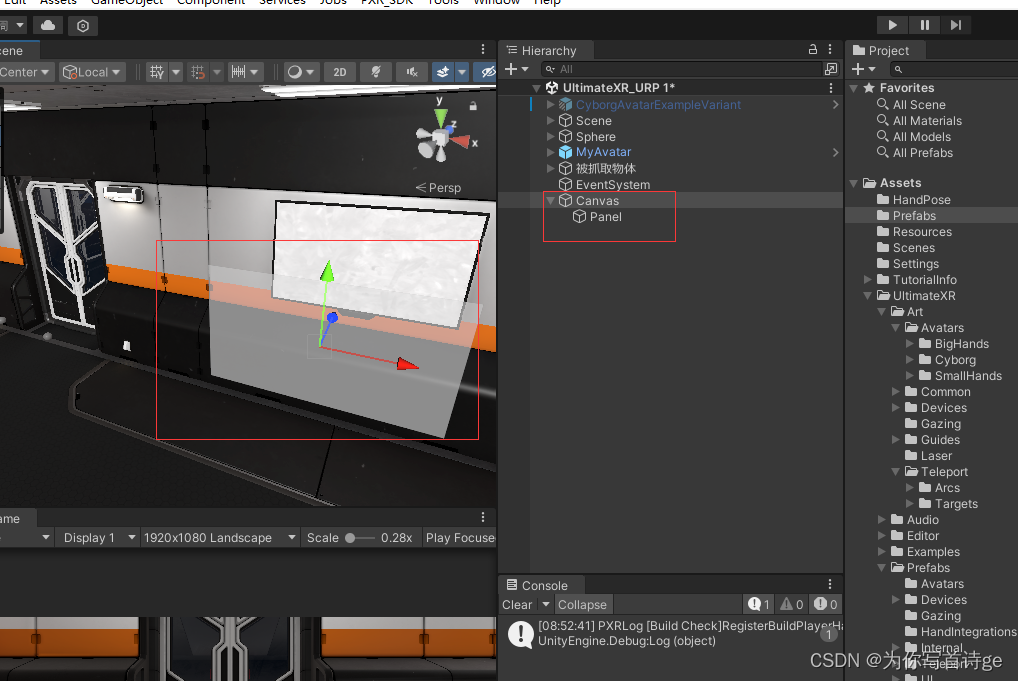
Task: Open Center pivot mode dropdown
Action: tap(25, 72)
